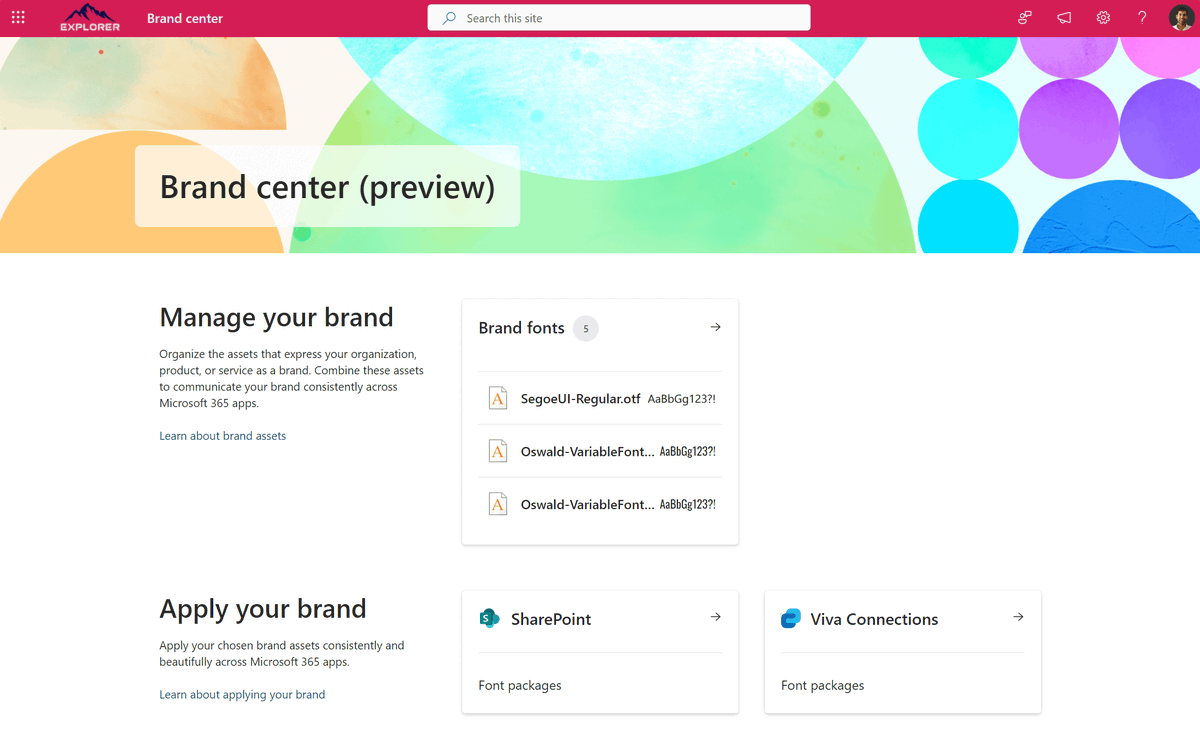Open the Learn about brand assets link
The image size is (1200, 734).
(223, 436)
